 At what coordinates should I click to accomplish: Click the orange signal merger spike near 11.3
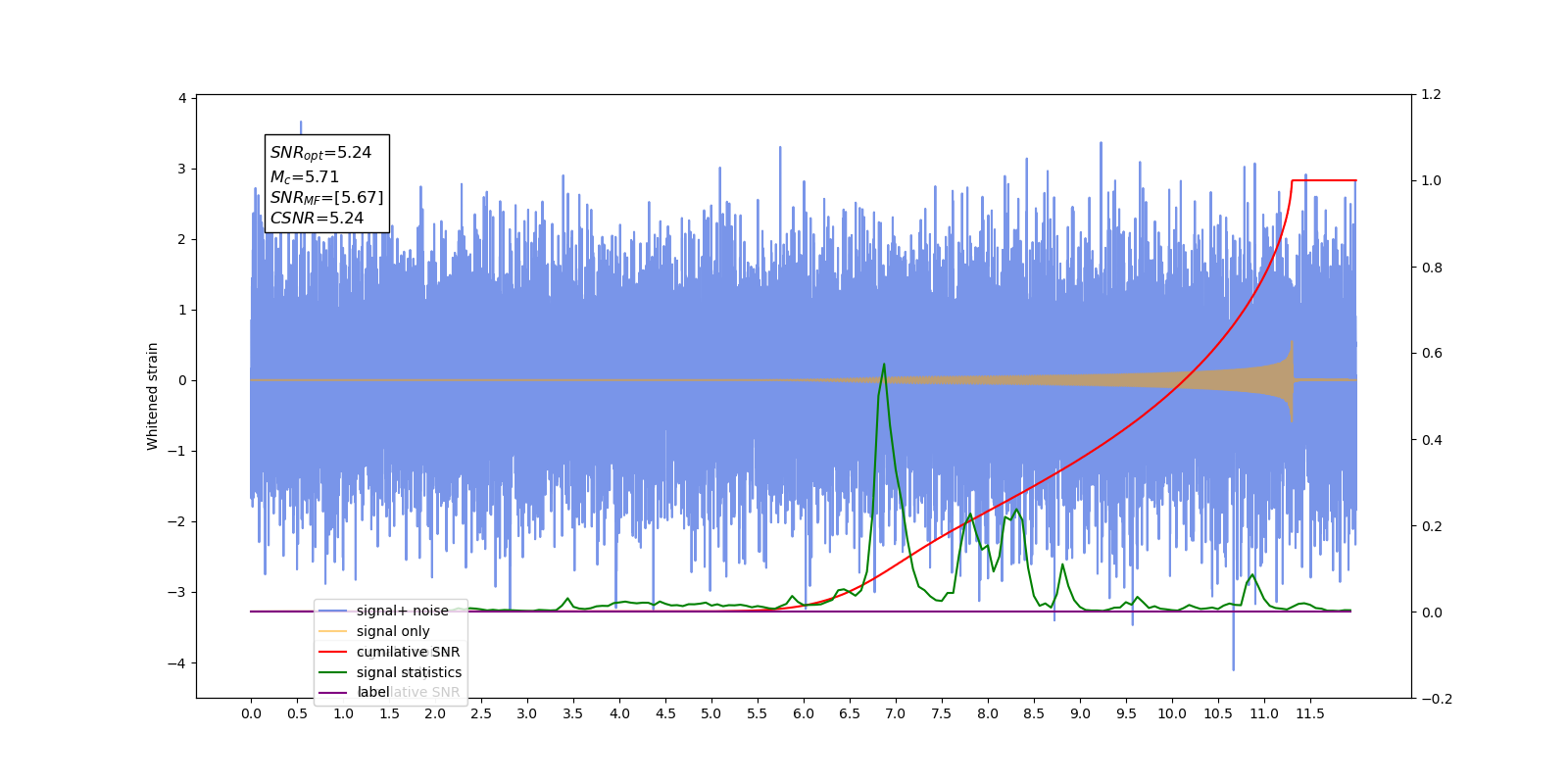(x=1292, y=381)
